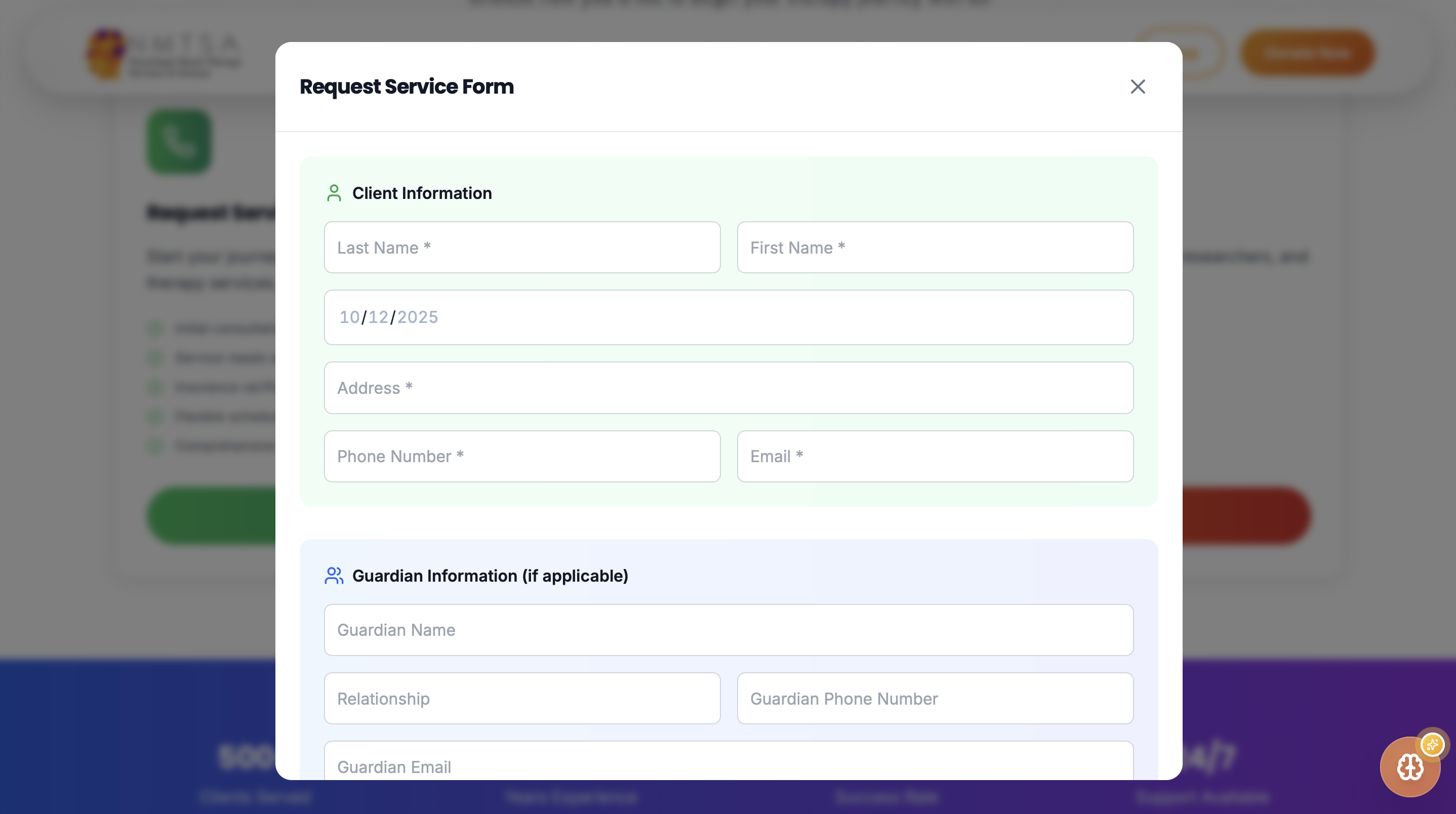Click the sparkle badge on chat widget
The height and width of the screenshot is (814, 1456).
(1433, 744)
